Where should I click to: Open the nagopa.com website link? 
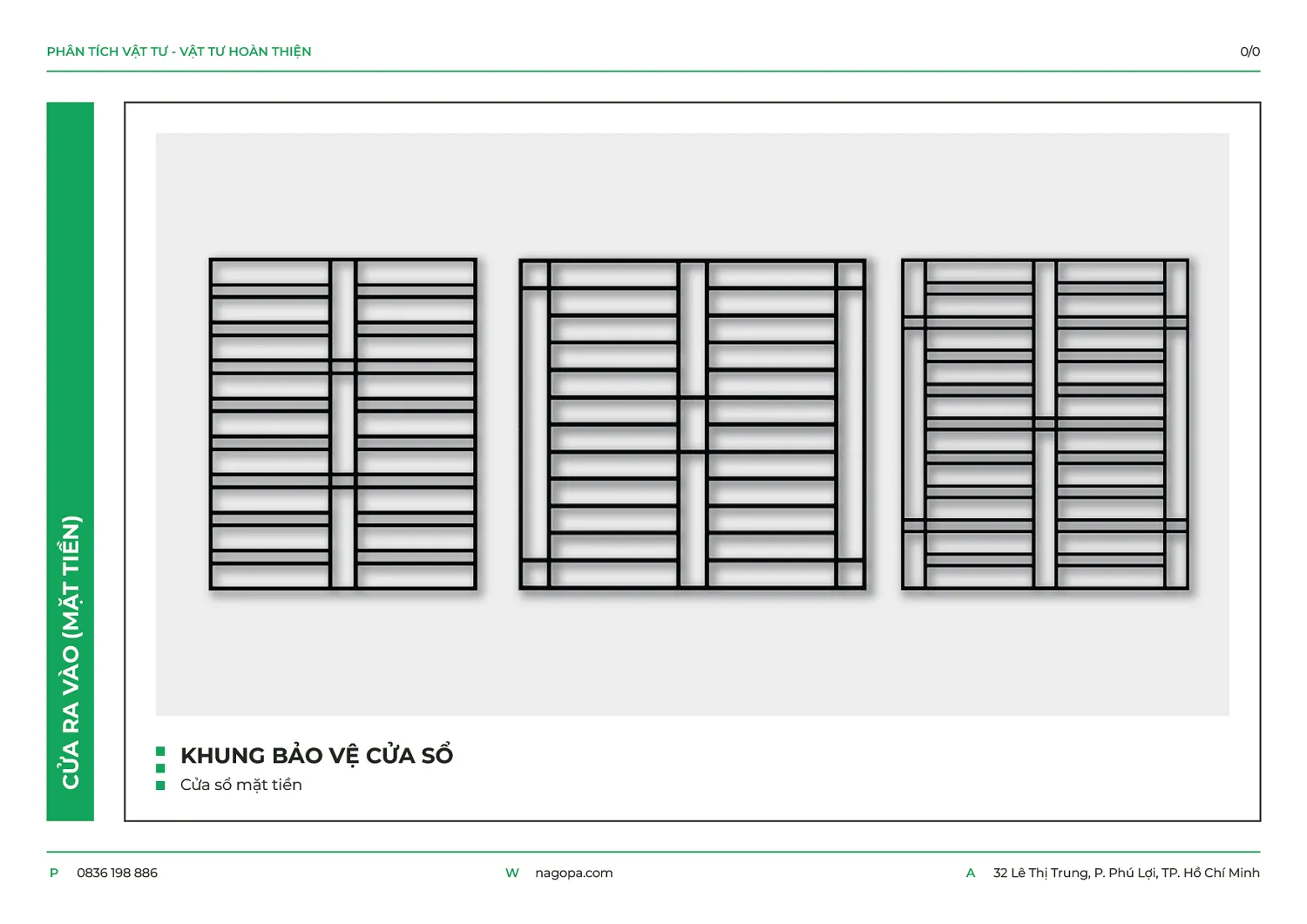point(573,873)
